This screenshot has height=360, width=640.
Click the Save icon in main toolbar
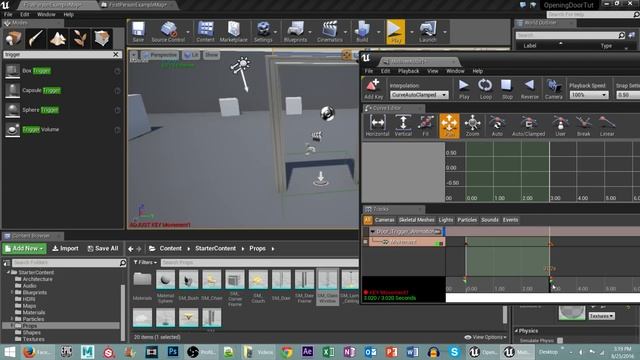click(138, 32)
